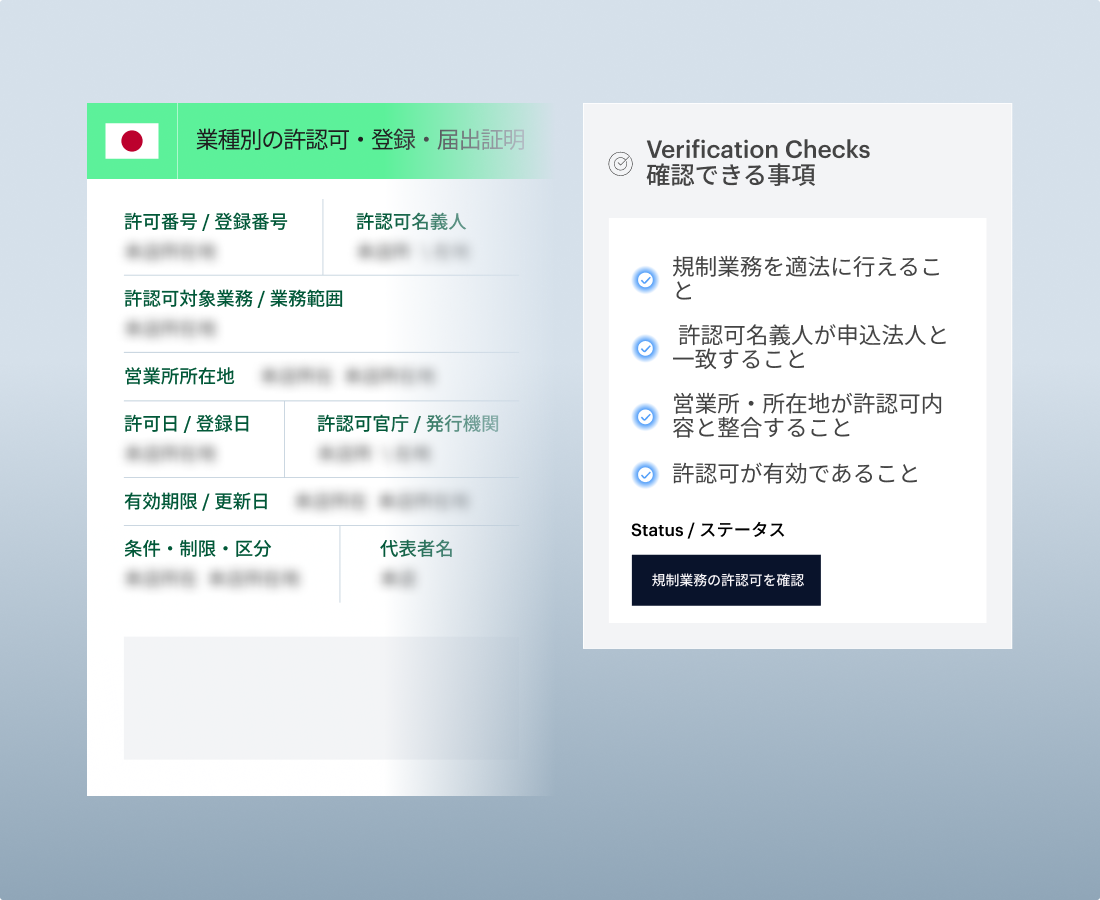Click the 代表者名 field
1100x900 pixels.
click(x=416, y=564)
